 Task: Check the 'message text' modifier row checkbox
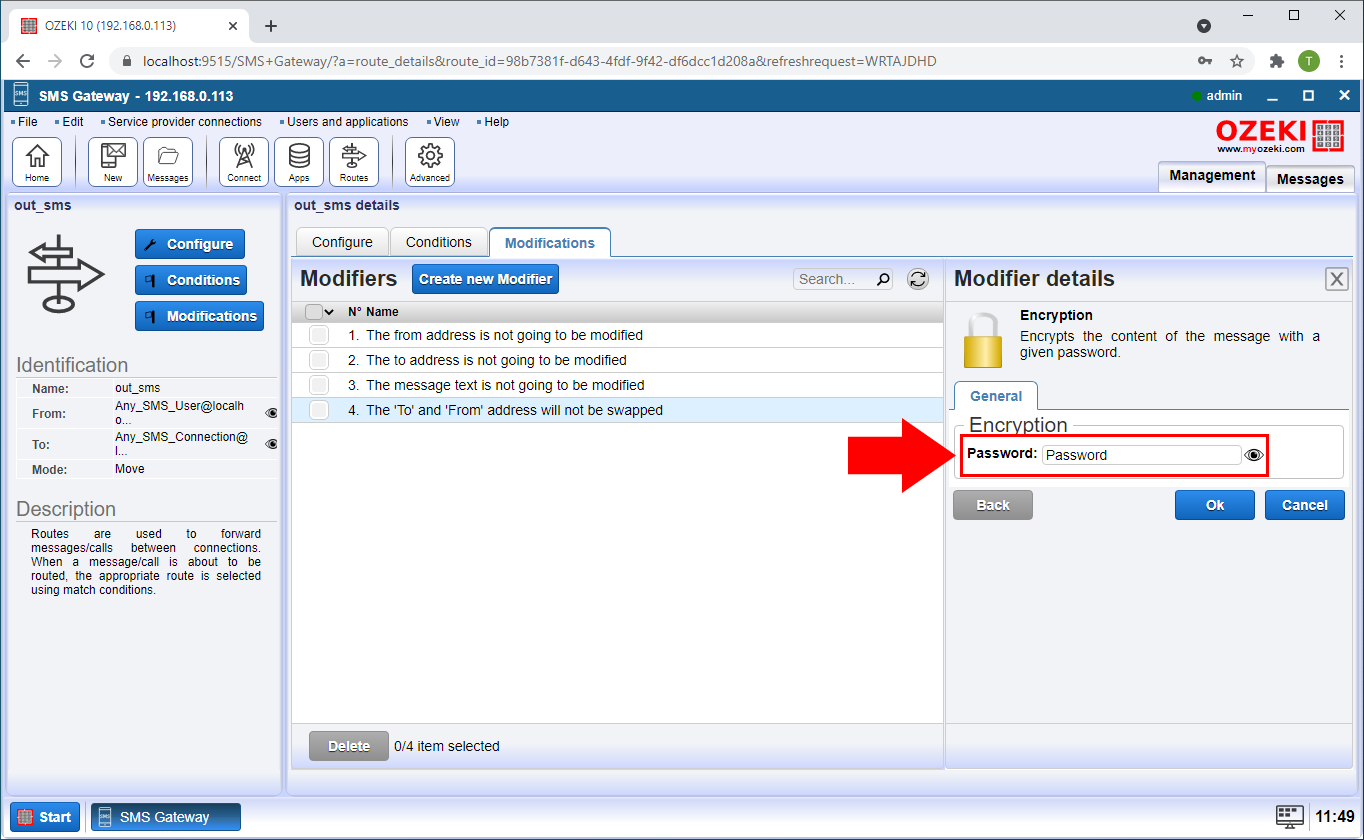tap(319, 385)
